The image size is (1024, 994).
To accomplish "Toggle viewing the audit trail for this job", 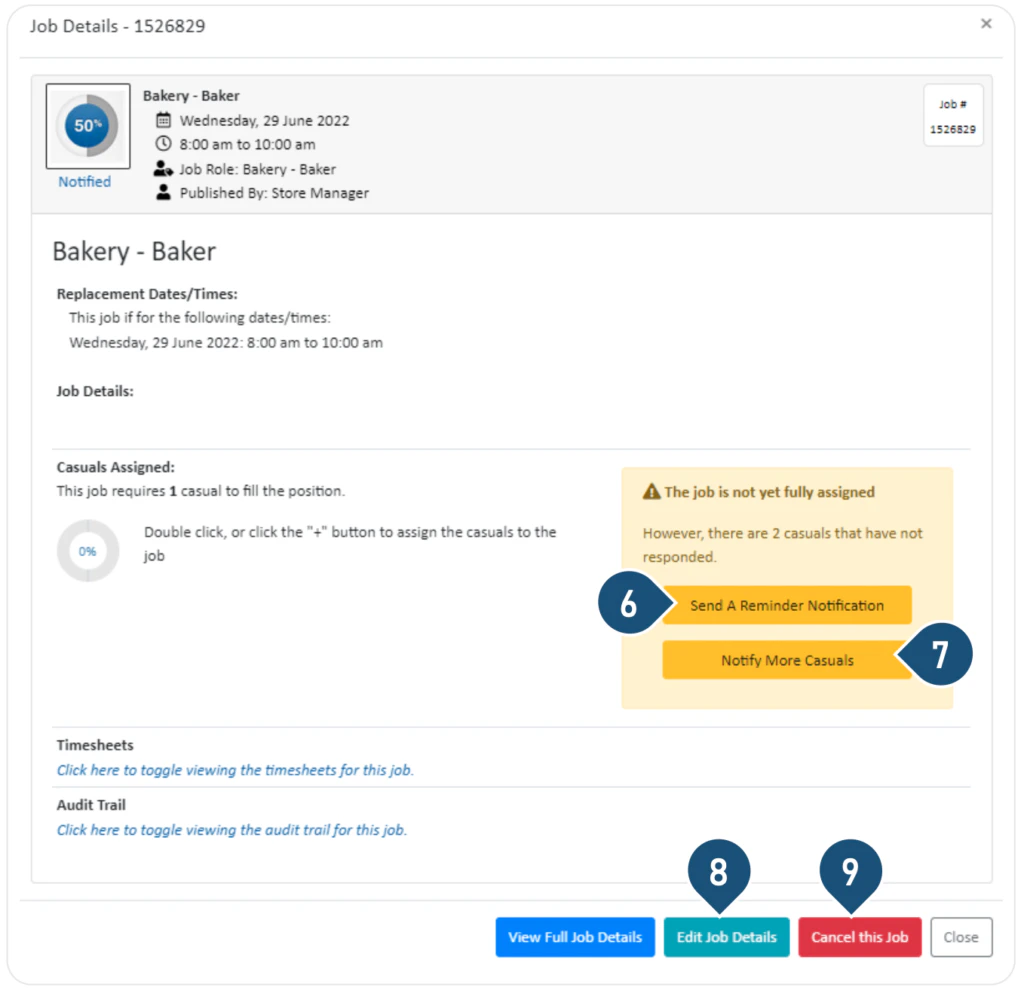I will click(232, 830).
